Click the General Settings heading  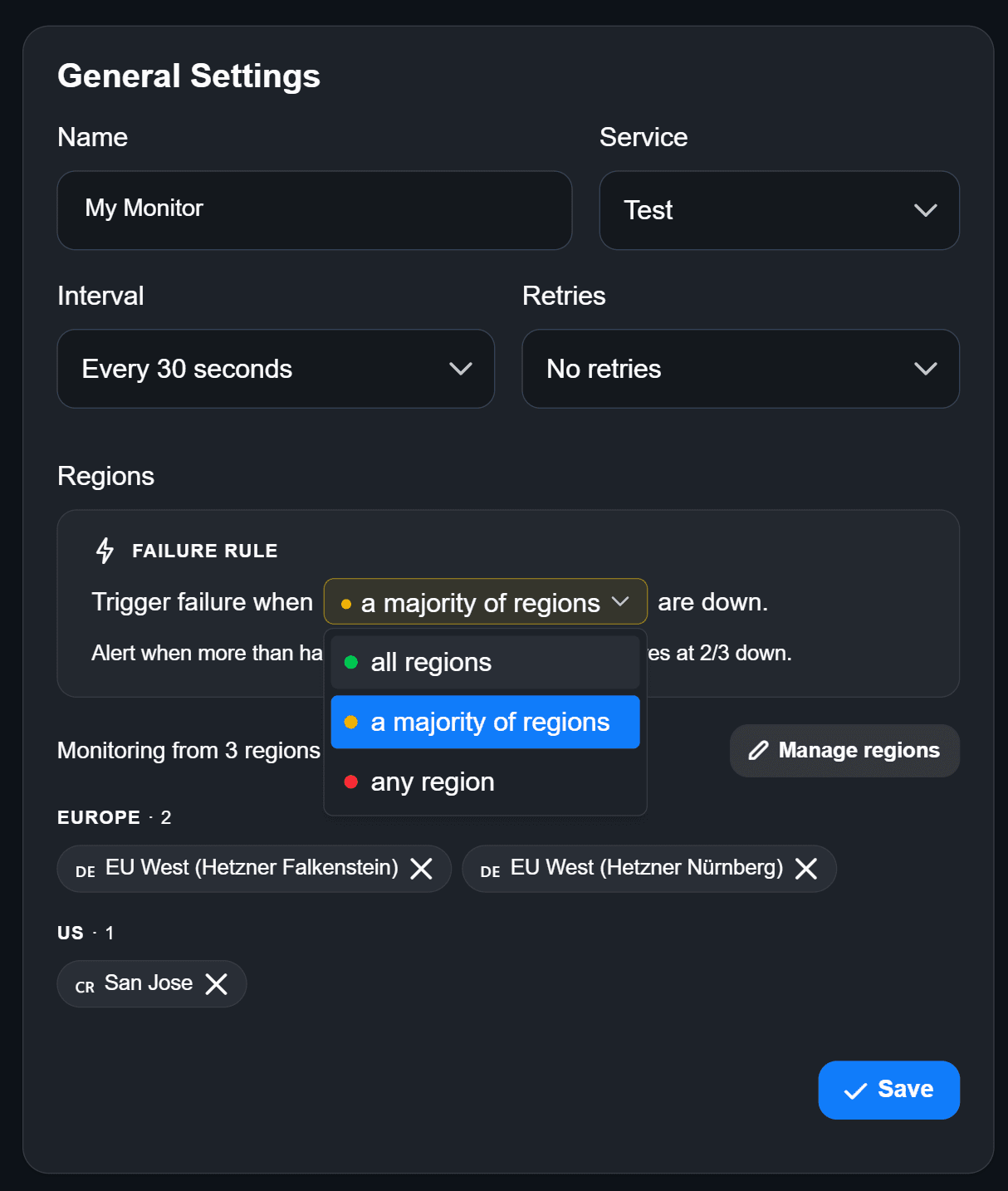[188, 76]
